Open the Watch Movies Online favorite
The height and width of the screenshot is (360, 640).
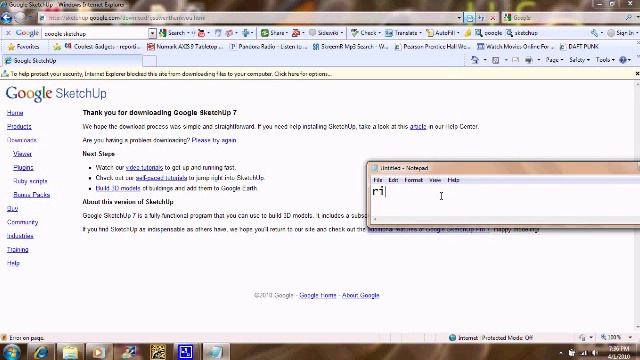515,47
